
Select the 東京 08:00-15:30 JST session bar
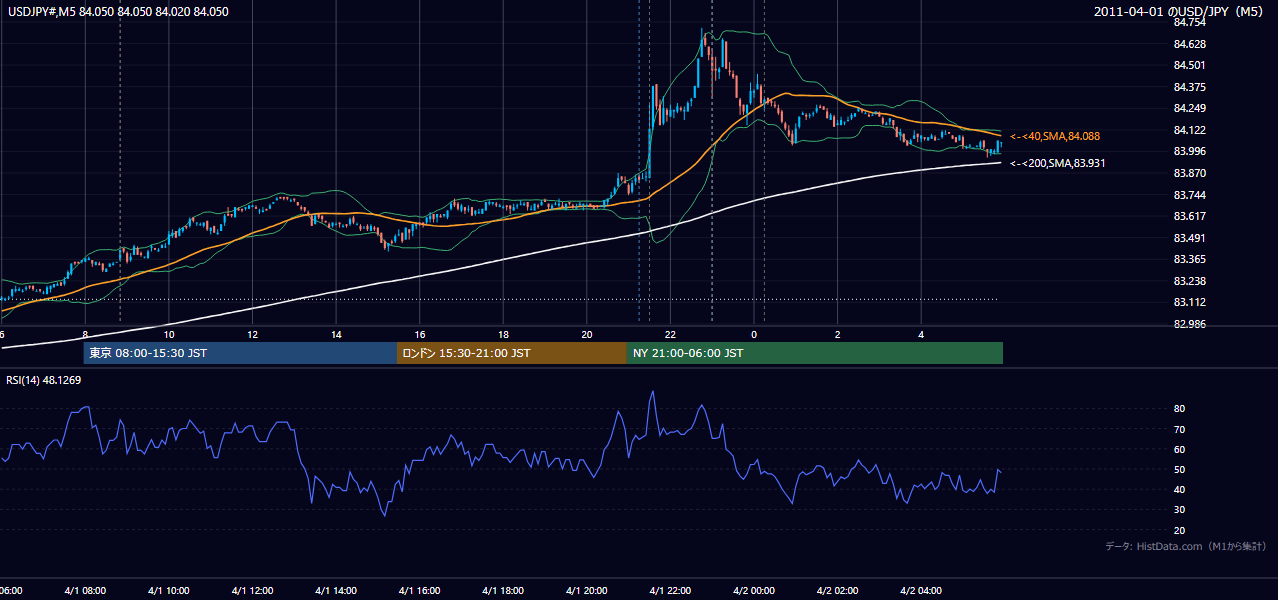pyautogui.click(x=240, y=353)
